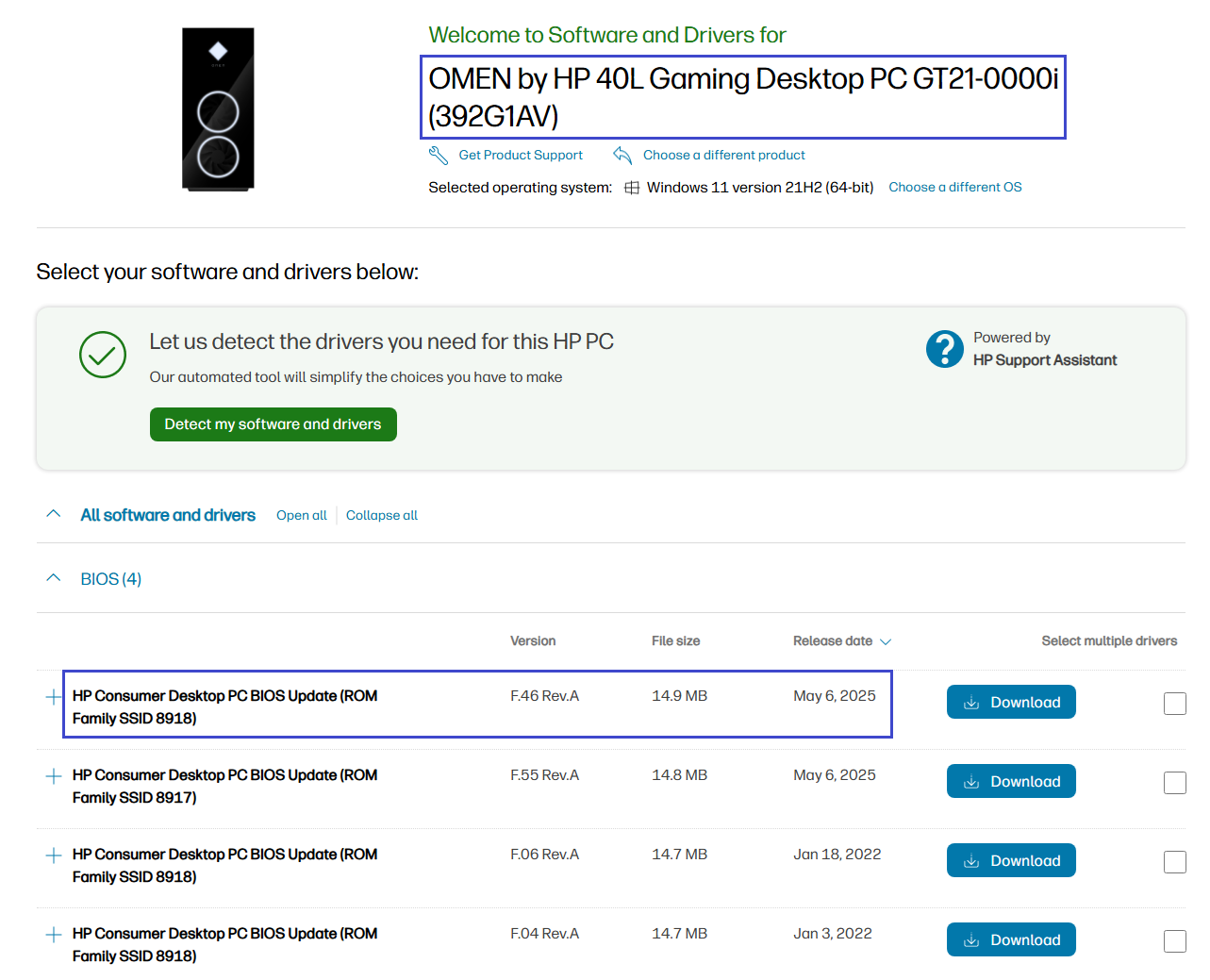Download the F.06 Rev.A BIOS update
1210x980 pixels.
(x=1011, y=860)
